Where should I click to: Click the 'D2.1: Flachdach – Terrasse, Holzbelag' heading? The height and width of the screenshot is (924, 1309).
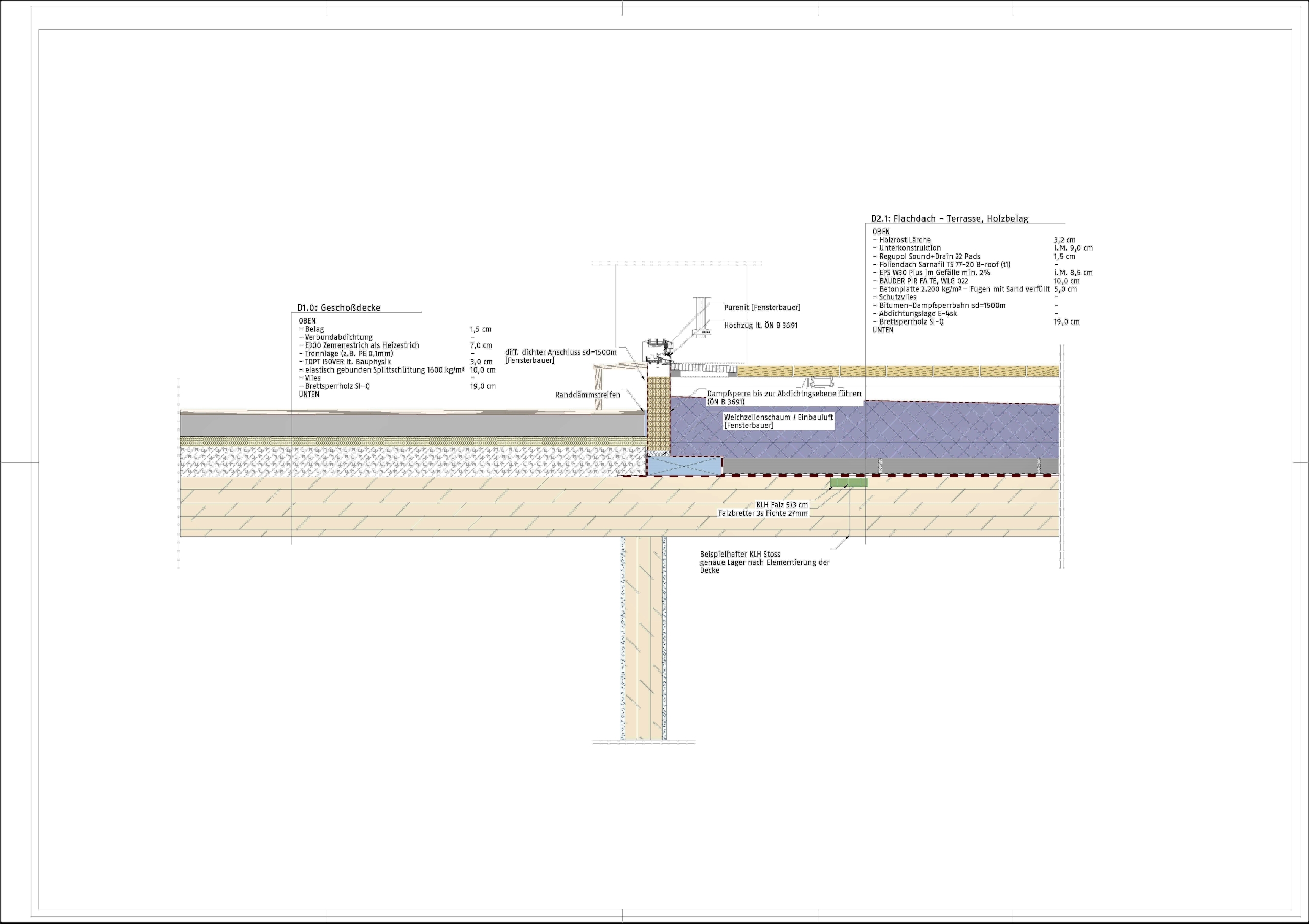click(x=950, y=218)
